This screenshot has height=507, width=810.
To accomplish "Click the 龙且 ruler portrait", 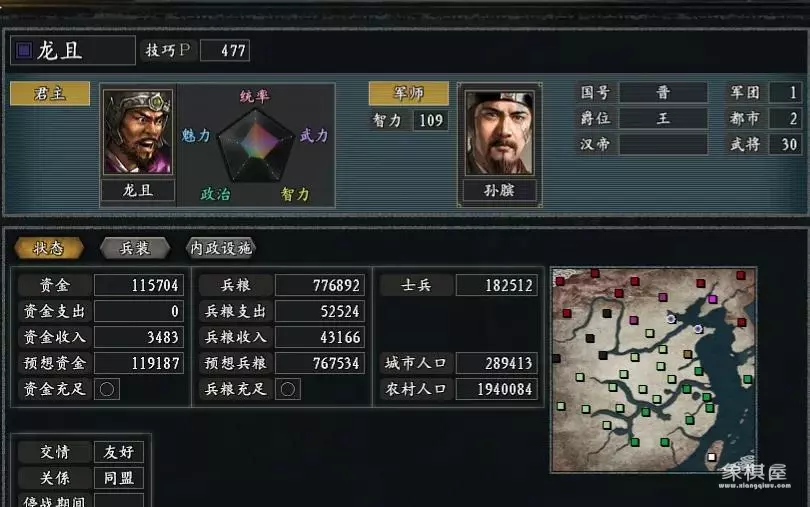I will click(138, 132).
